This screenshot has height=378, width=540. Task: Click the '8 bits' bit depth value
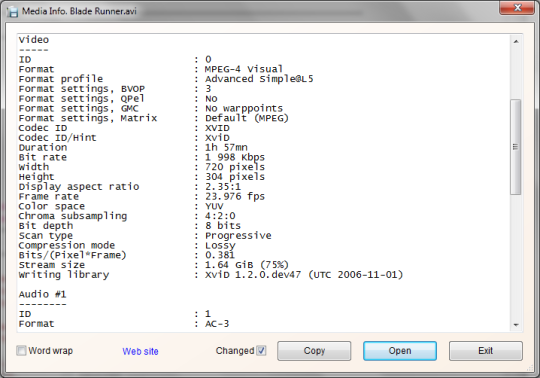point(223,226)
